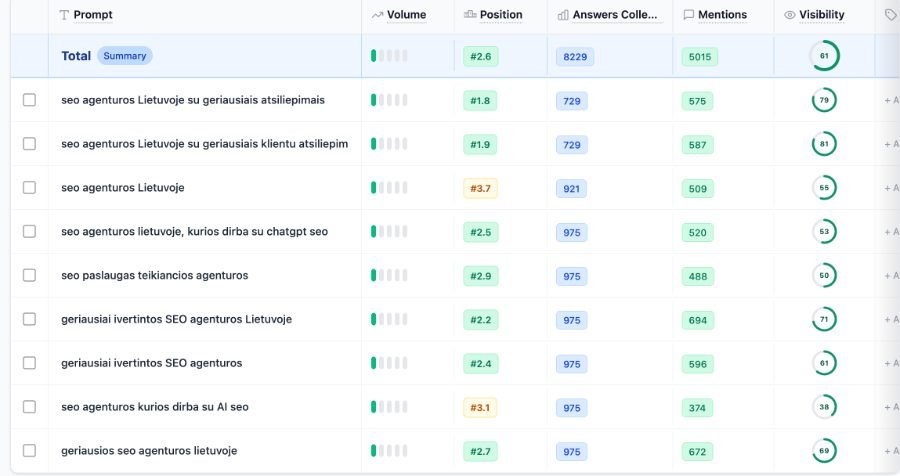Viewport: 900px width, 476px height.
Task: Click the orange #3.1 position badge
Action: 480,407
